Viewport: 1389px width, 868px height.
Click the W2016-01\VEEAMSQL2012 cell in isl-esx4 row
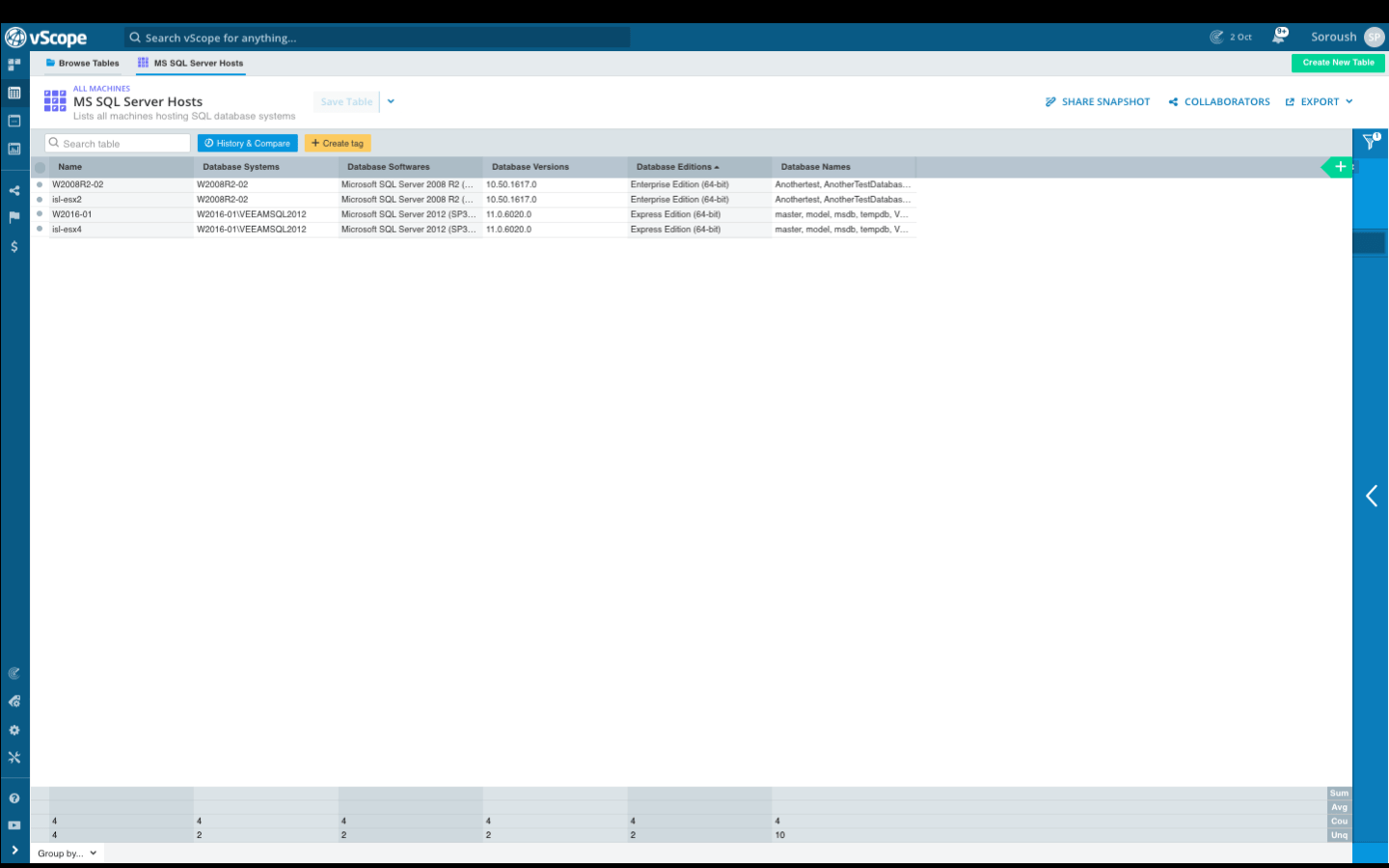click(x=265, y=230)
